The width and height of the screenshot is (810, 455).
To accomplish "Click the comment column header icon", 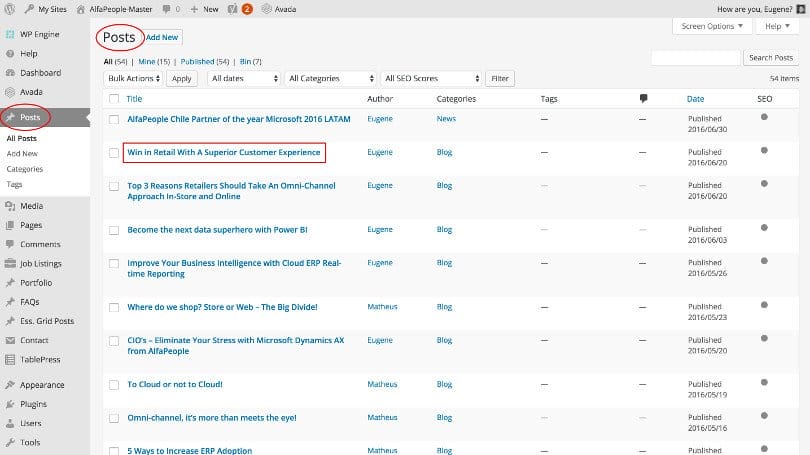I will (643, 99).
